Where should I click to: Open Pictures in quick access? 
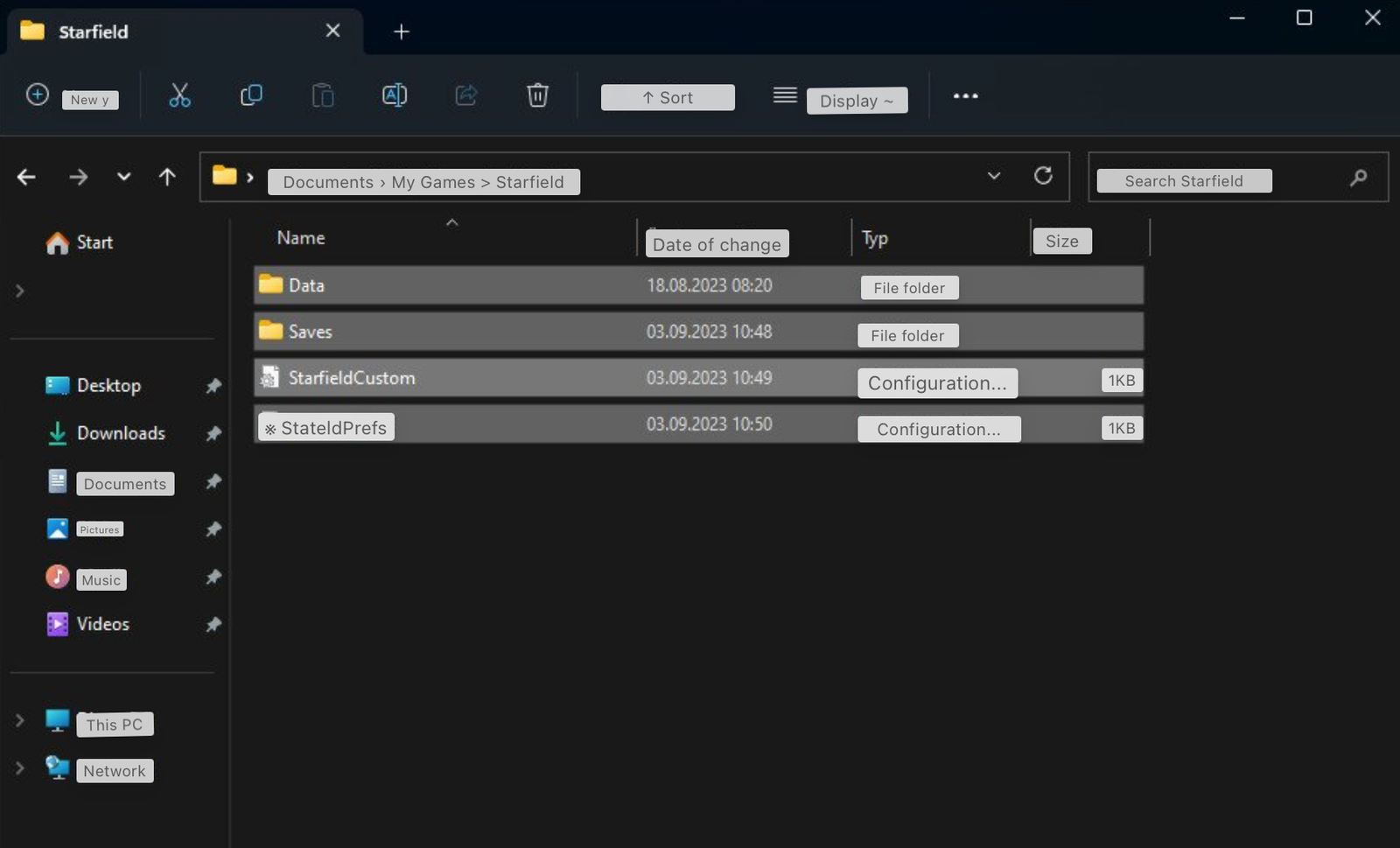[x=85, y=529]
